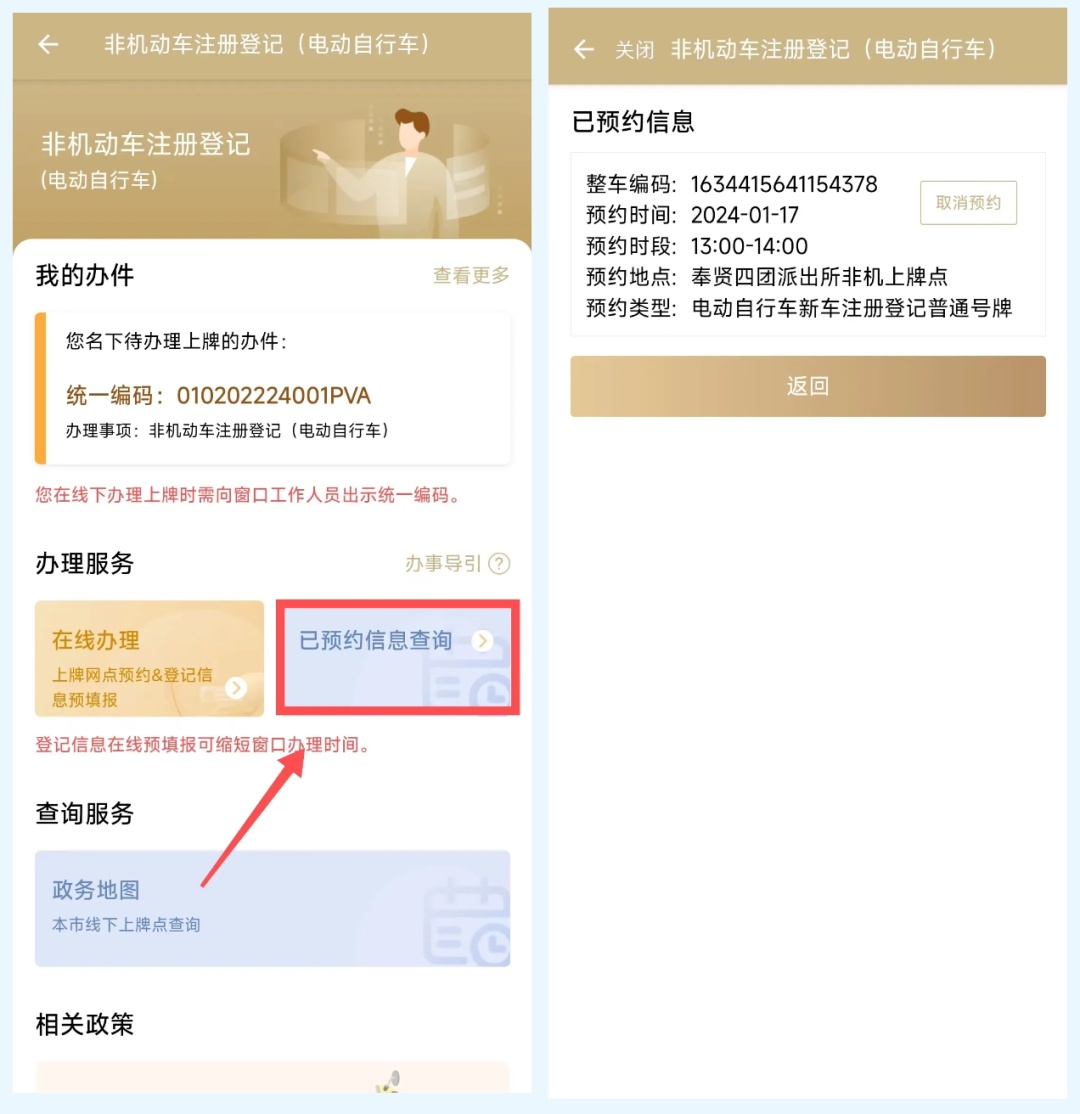This screenshot has width=1080, height=1114.
Task: Open the 在线办理 service card
Action: point(149,659)
